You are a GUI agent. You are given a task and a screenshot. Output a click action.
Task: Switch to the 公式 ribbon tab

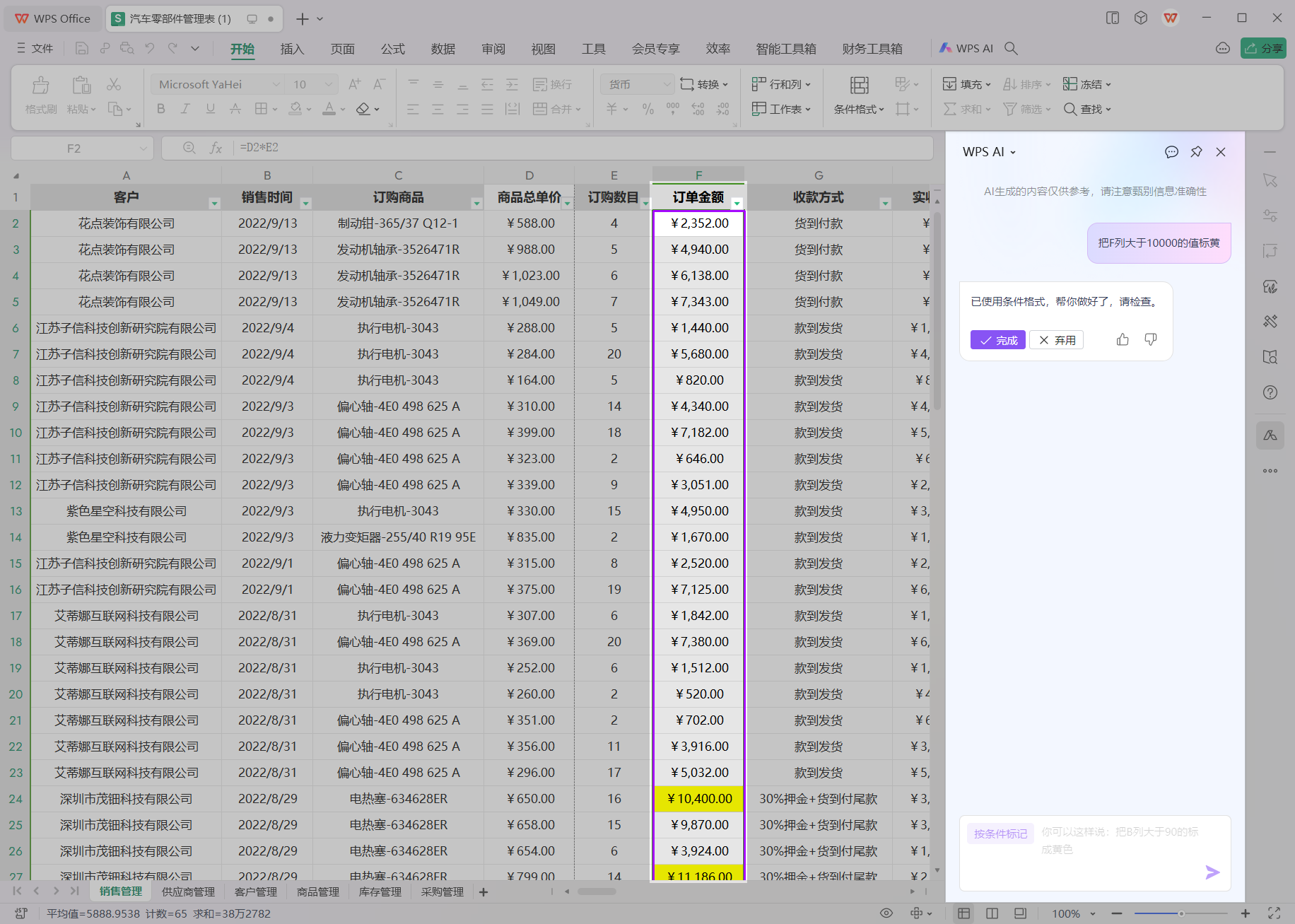[393, 49]
